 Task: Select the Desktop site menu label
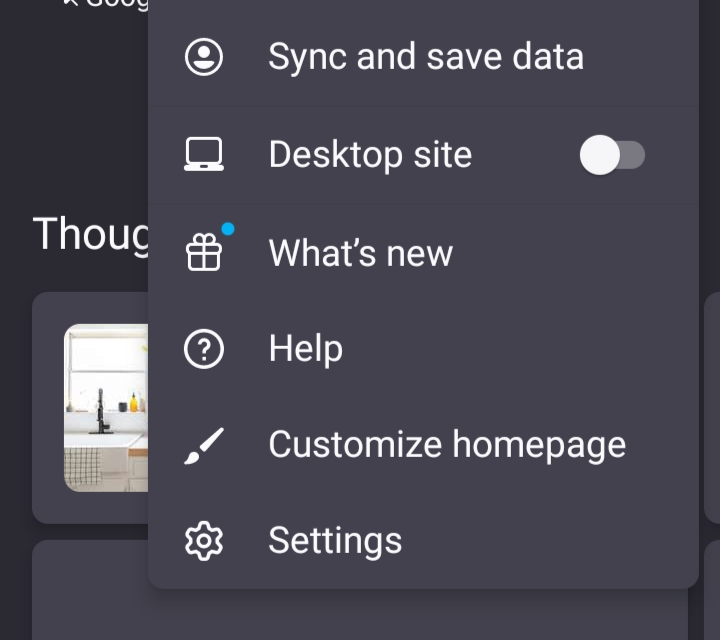(370, 155)
